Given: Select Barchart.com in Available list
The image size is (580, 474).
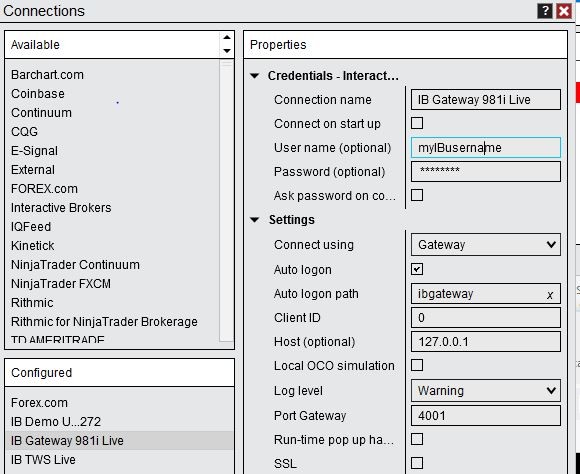Looking at the screenshot, I should pos(47,75).
